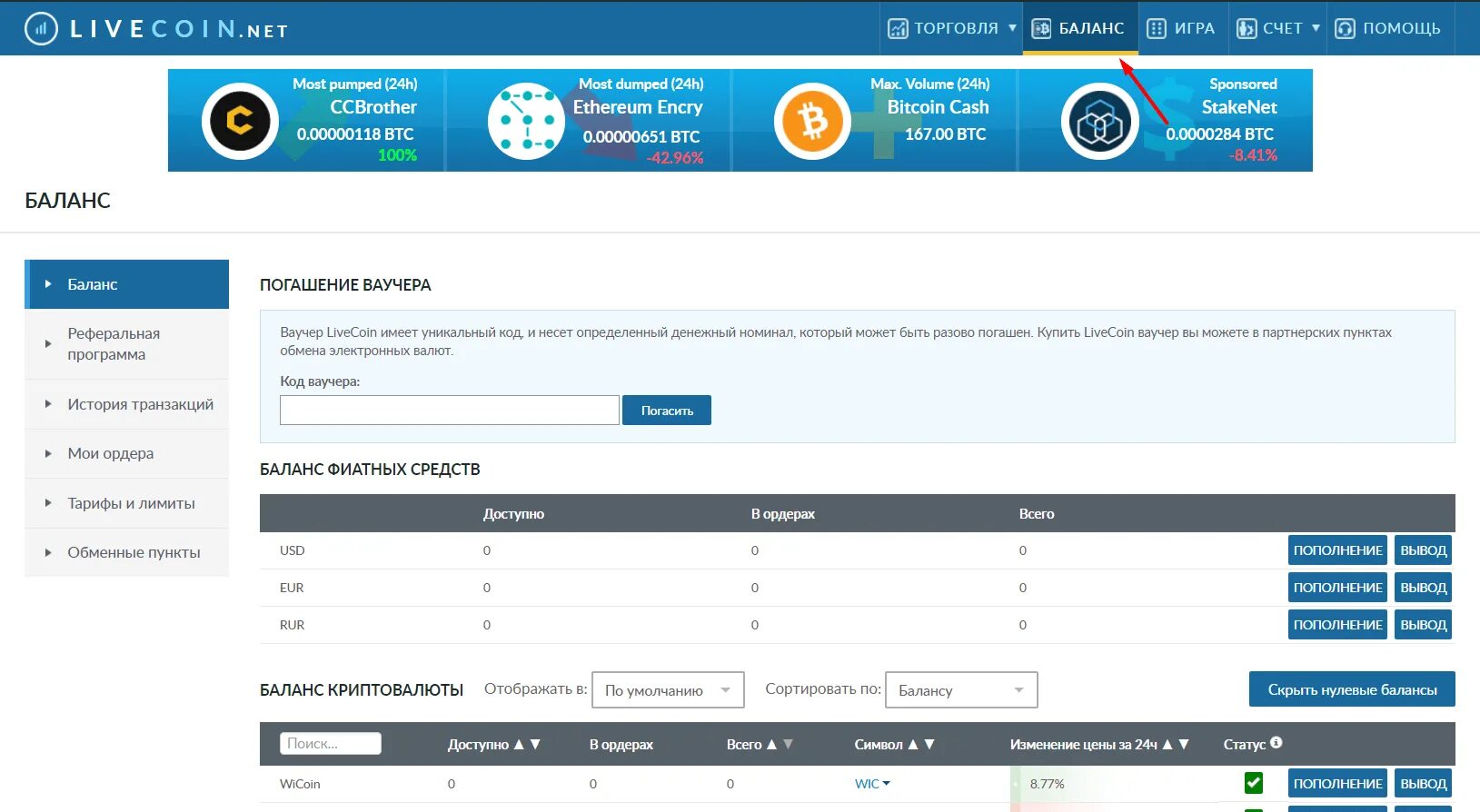Click the account icon beside СЧЕТ
1480x812 pixels.
click(1247, 29)
